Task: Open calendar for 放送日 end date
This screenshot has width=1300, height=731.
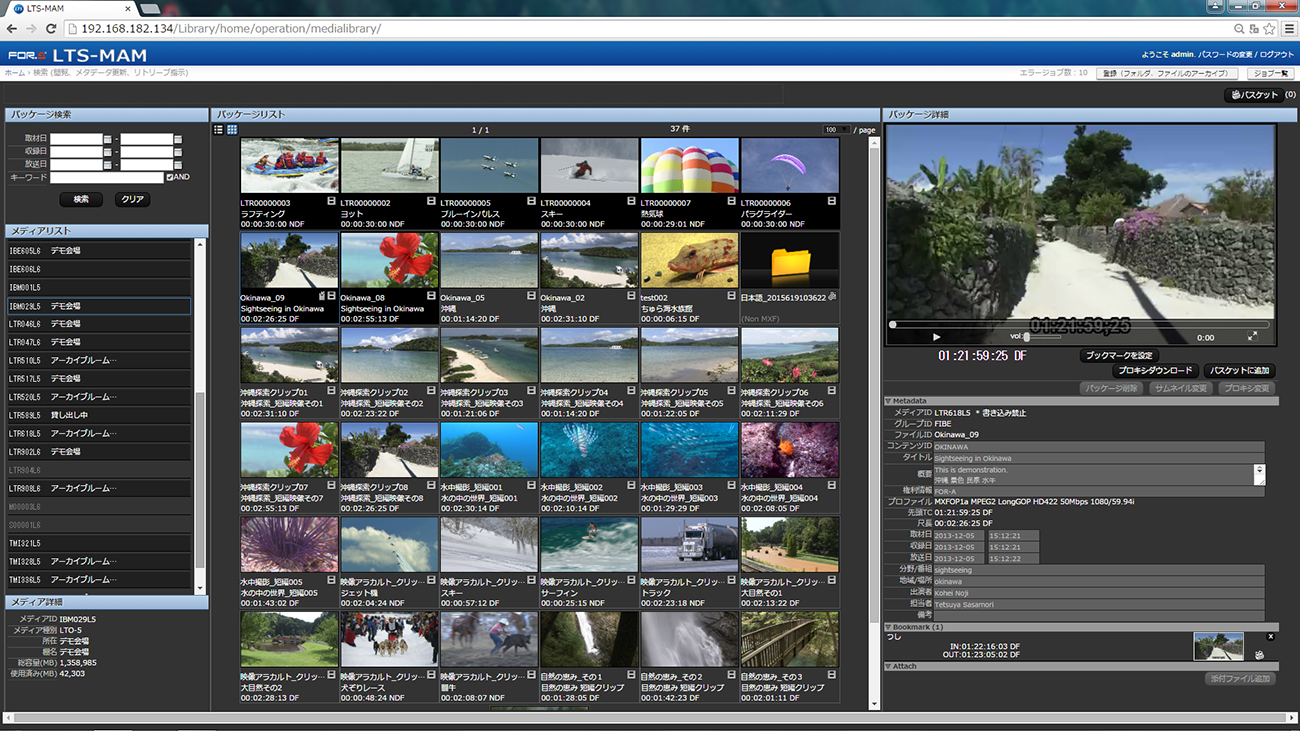Action: tap(178, 164)
